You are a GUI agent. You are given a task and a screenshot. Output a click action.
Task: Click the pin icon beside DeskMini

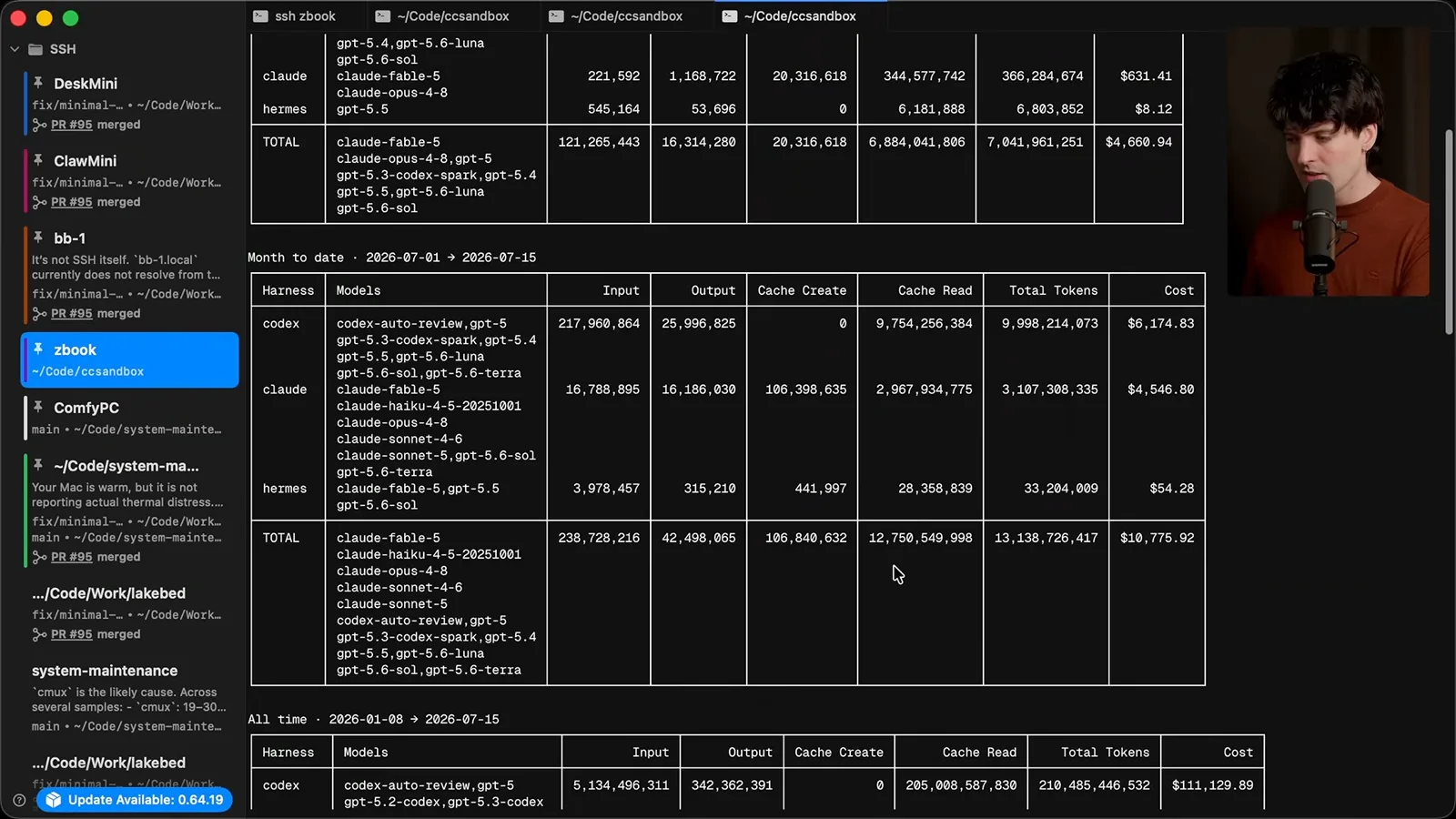point(38,83)
